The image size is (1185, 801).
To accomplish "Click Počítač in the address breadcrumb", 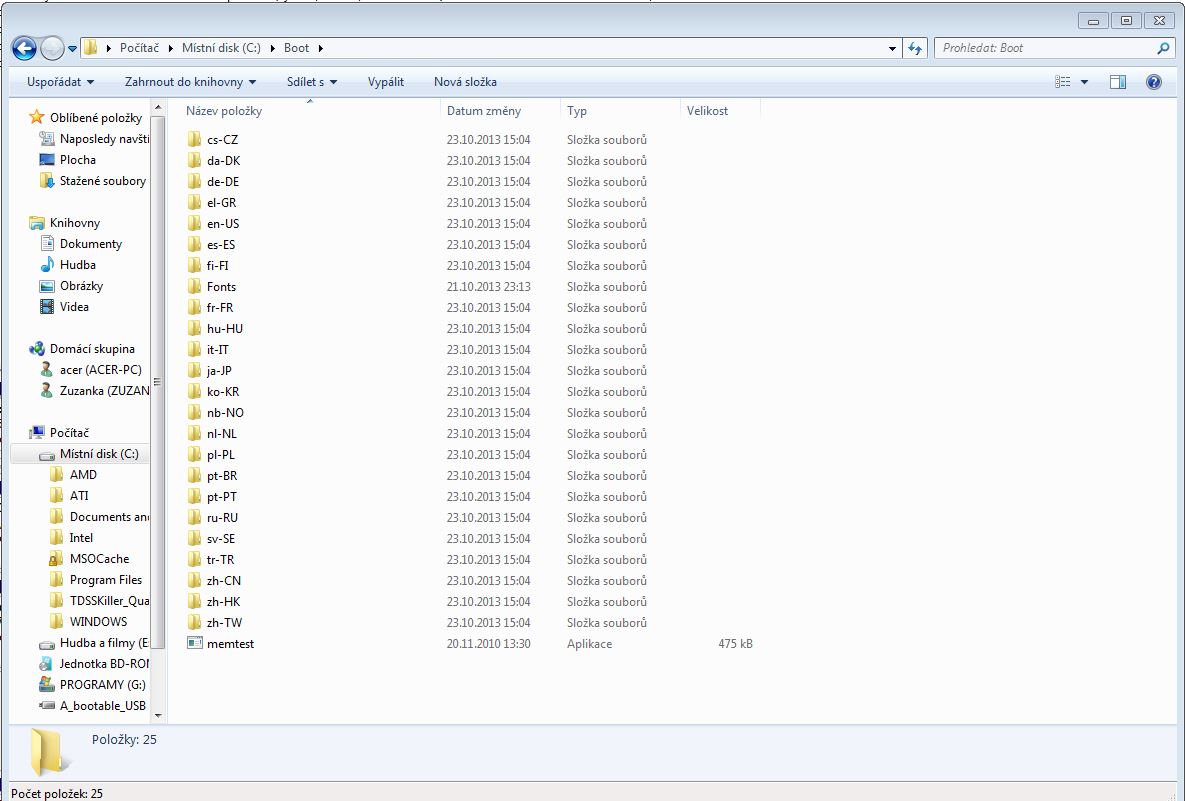I will click(x=139, y=48).
